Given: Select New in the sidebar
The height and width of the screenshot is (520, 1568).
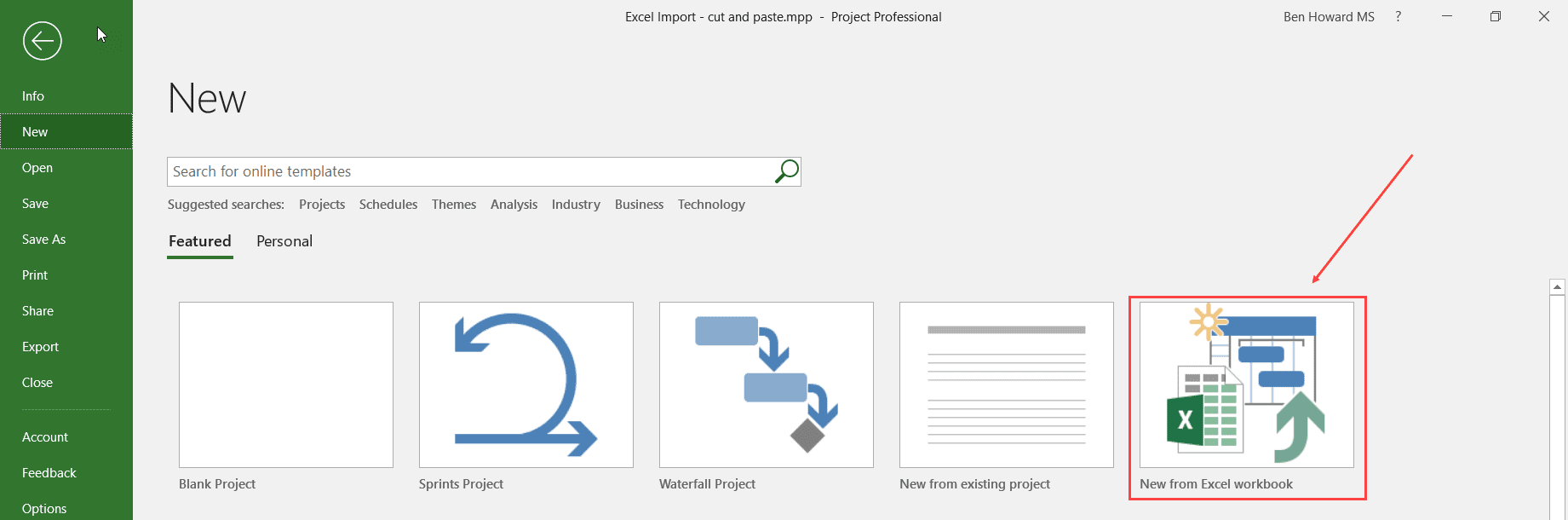Looking at the screenshot, I should click(x=66, y=131).
